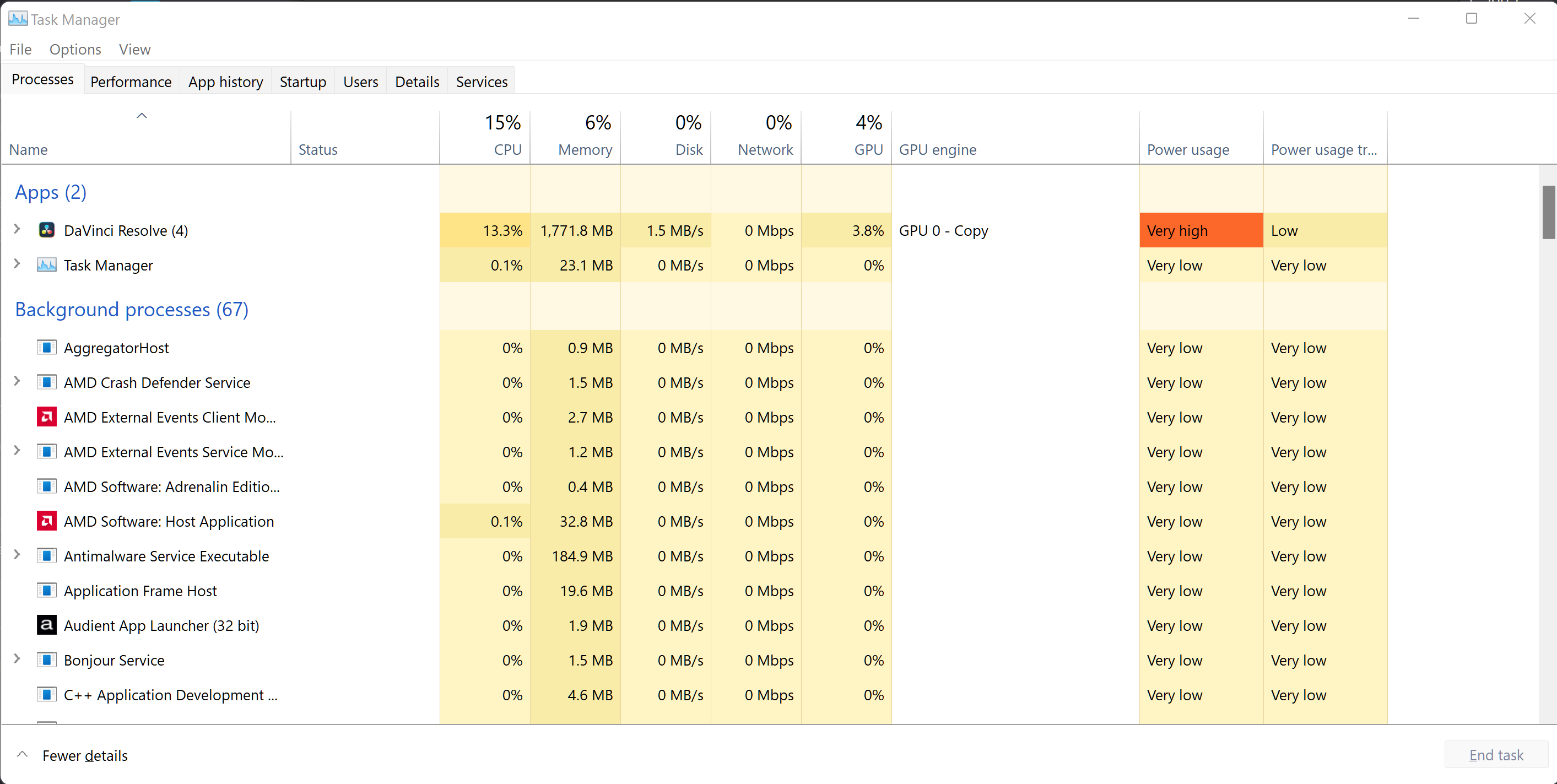Click the 1,771.8 MB memory cell

[x=575, y=230]
